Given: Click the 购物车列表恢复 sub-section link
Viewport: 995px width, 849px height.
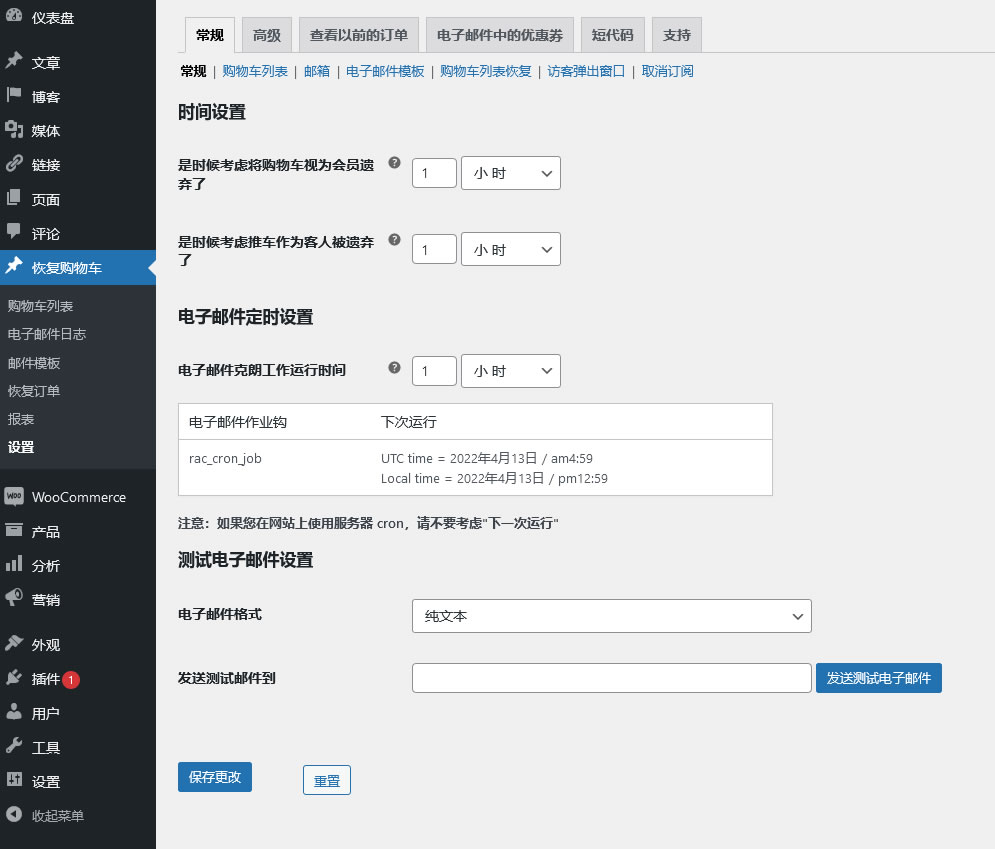Looking at the screenshot, I should click(x=485, y=71).
